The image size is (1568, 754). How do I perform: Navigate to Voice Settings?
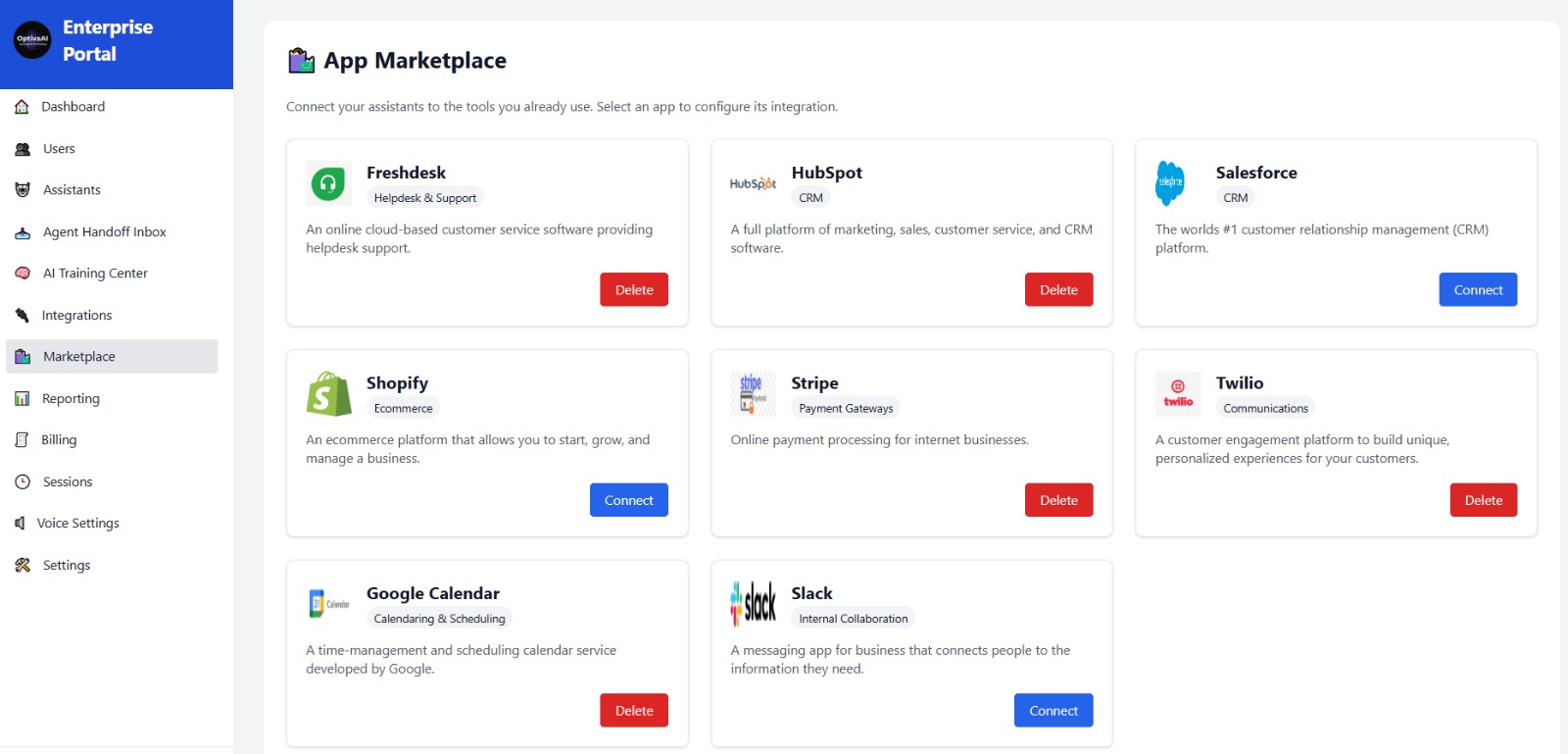77,524
